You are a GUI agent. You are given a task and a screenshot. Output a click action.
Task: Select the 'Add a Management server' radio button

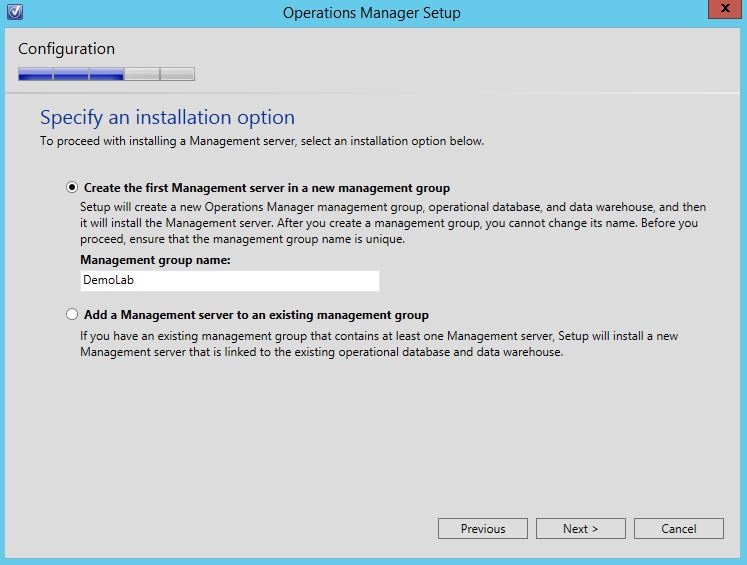point(71,314)
